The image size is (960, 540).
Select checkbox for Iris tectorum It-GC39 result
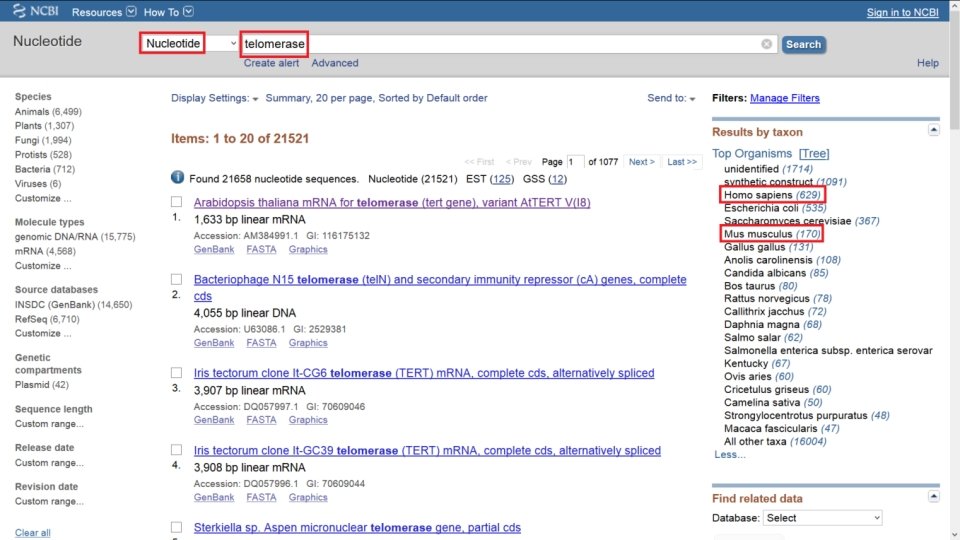pos(176,449)
